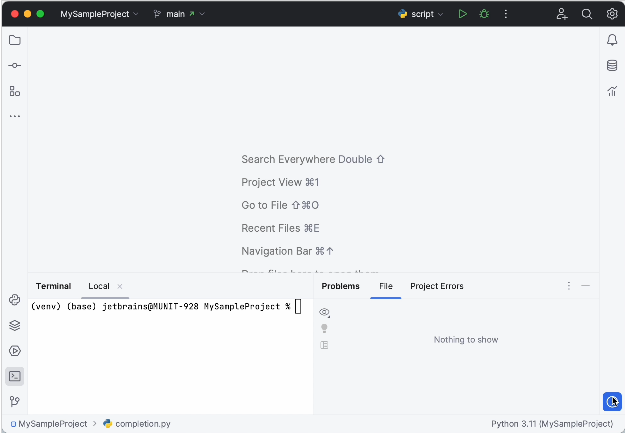This screenshot has height=433, width=625.
Task: Open the main branch dropdown
Action: [179, 14]
